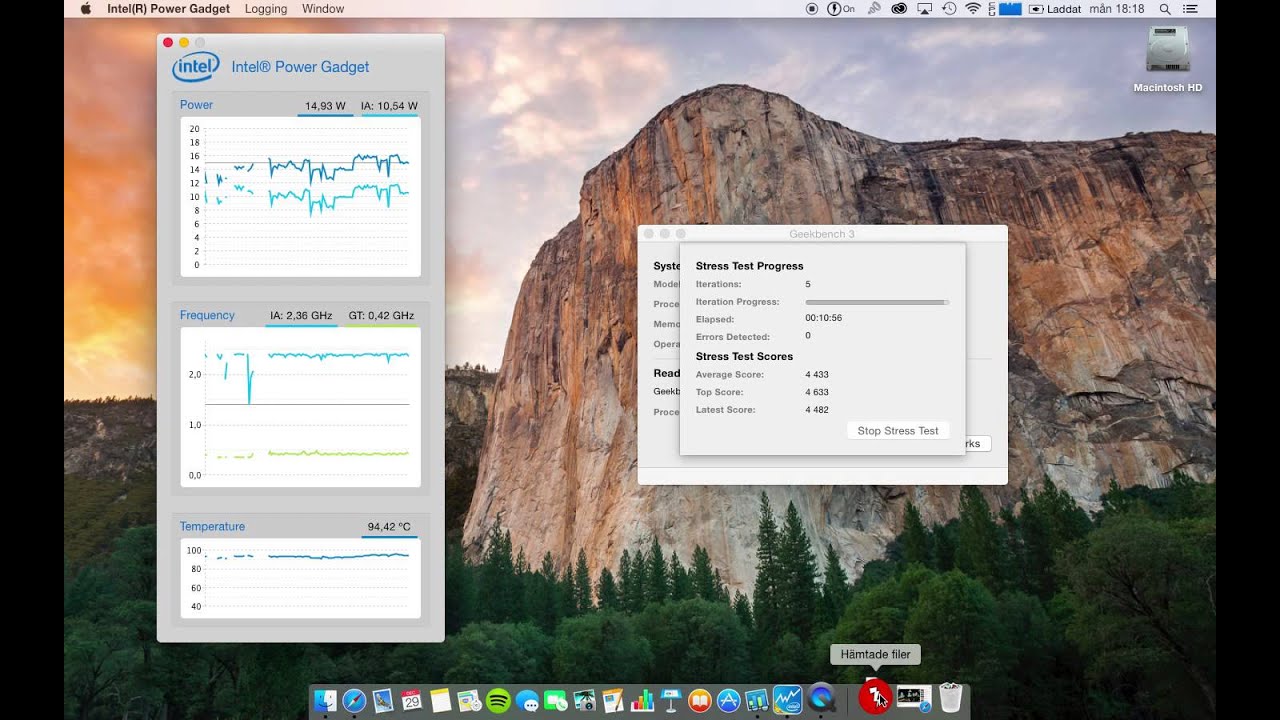Launch Spotify from the dock

pyautogui.click(x=498, y=700)
